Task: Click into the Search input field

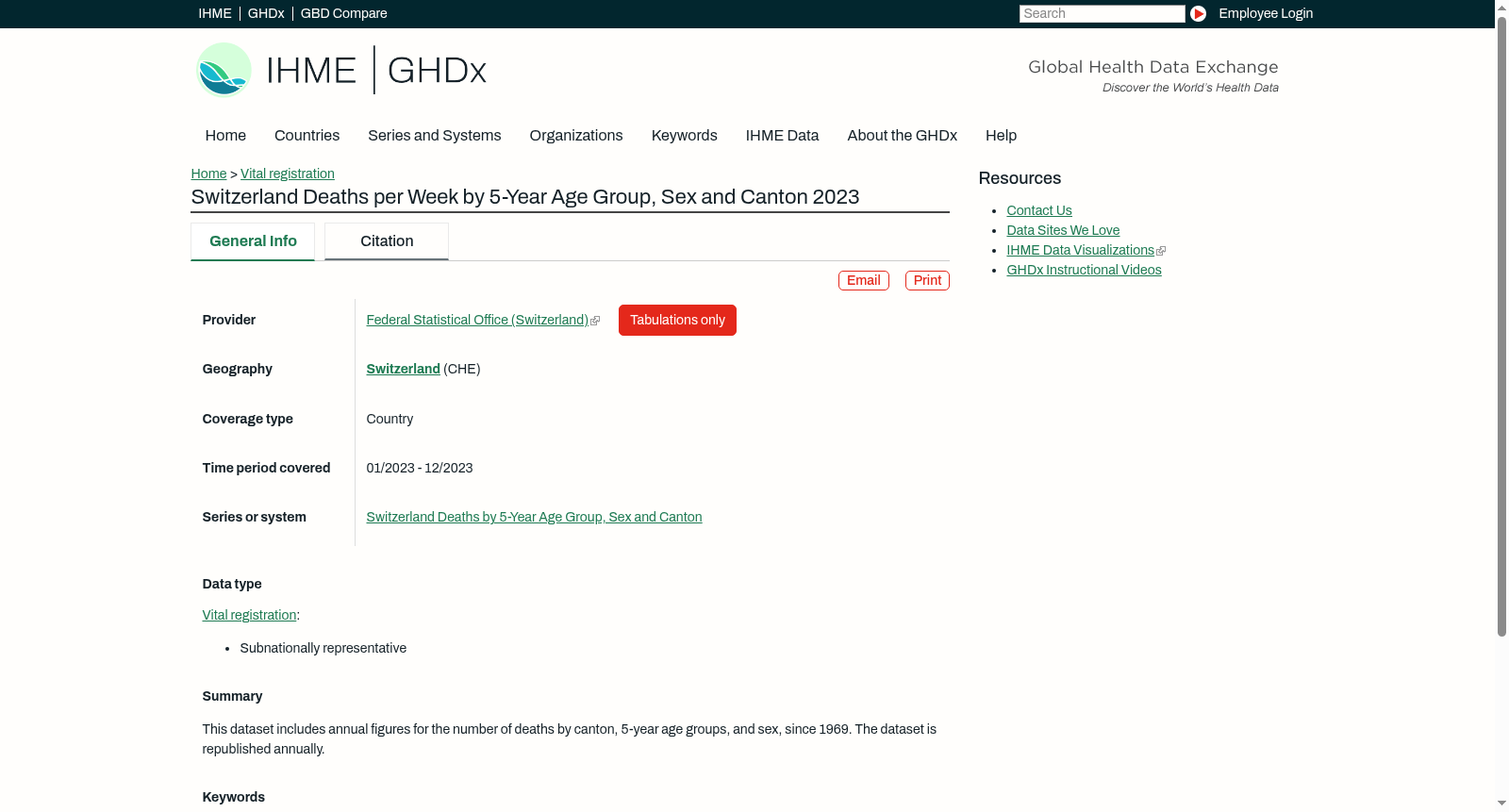Action: point(1102,13)
